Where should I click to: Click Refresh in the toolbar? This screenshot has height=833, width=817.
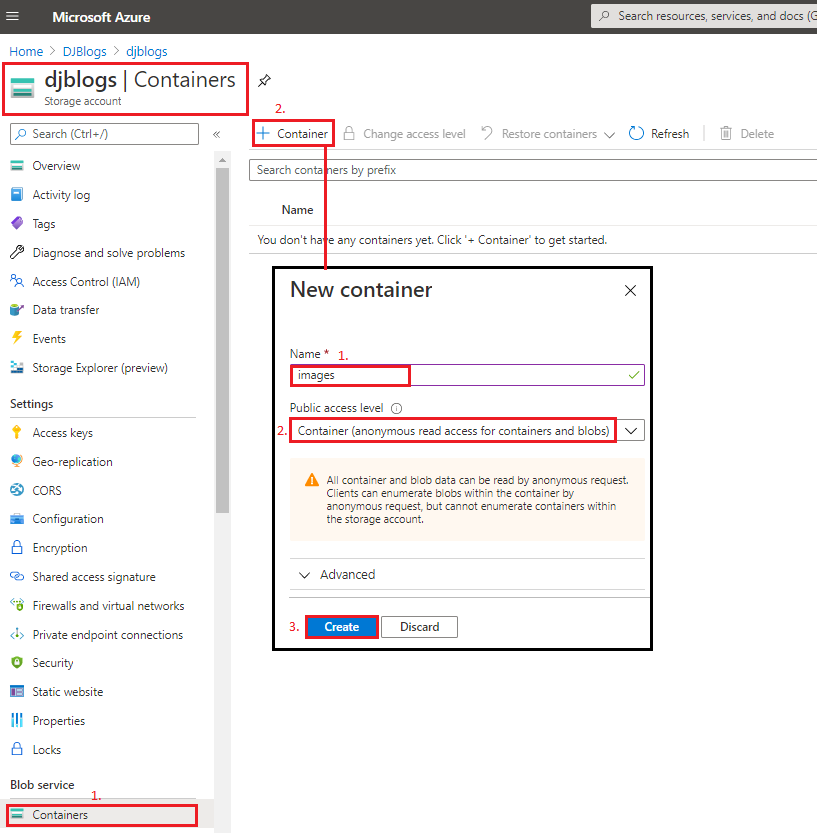point(659,134)
